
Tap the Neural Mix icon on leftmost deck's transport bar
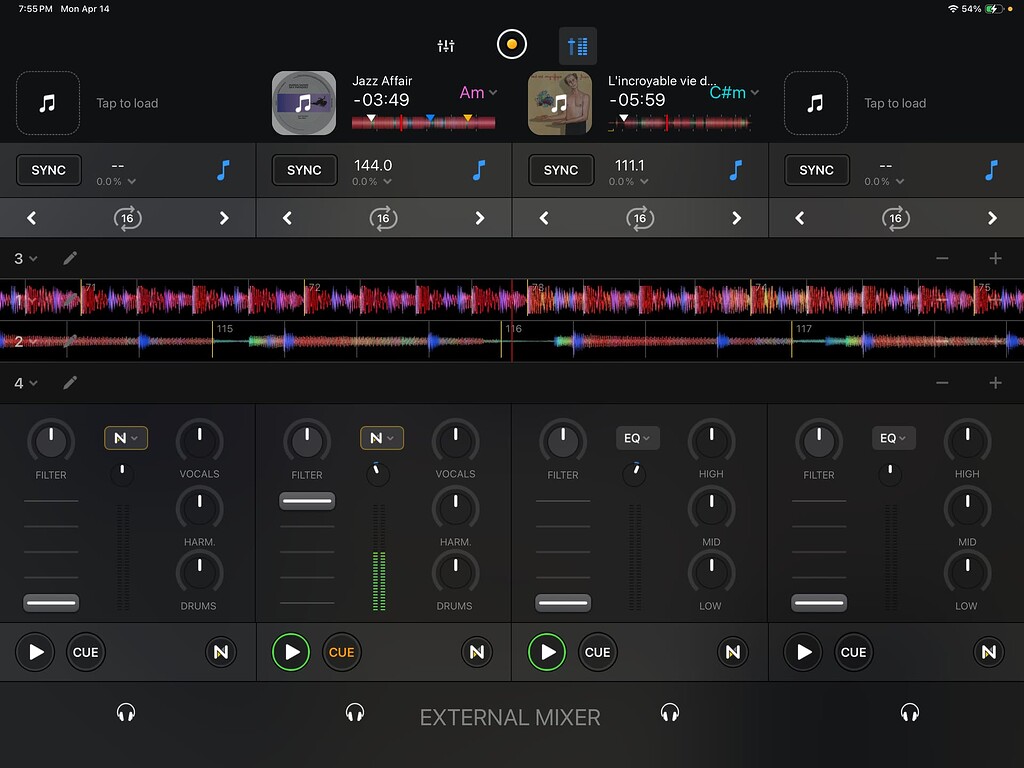219,652
